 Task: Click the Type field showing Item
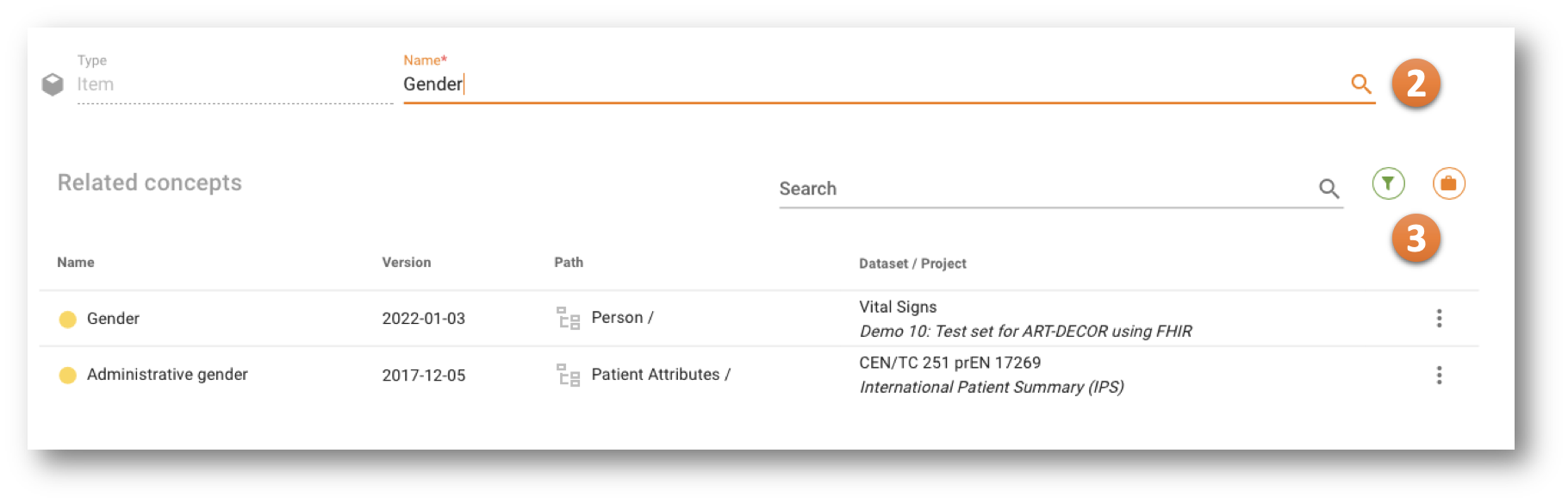233,84
